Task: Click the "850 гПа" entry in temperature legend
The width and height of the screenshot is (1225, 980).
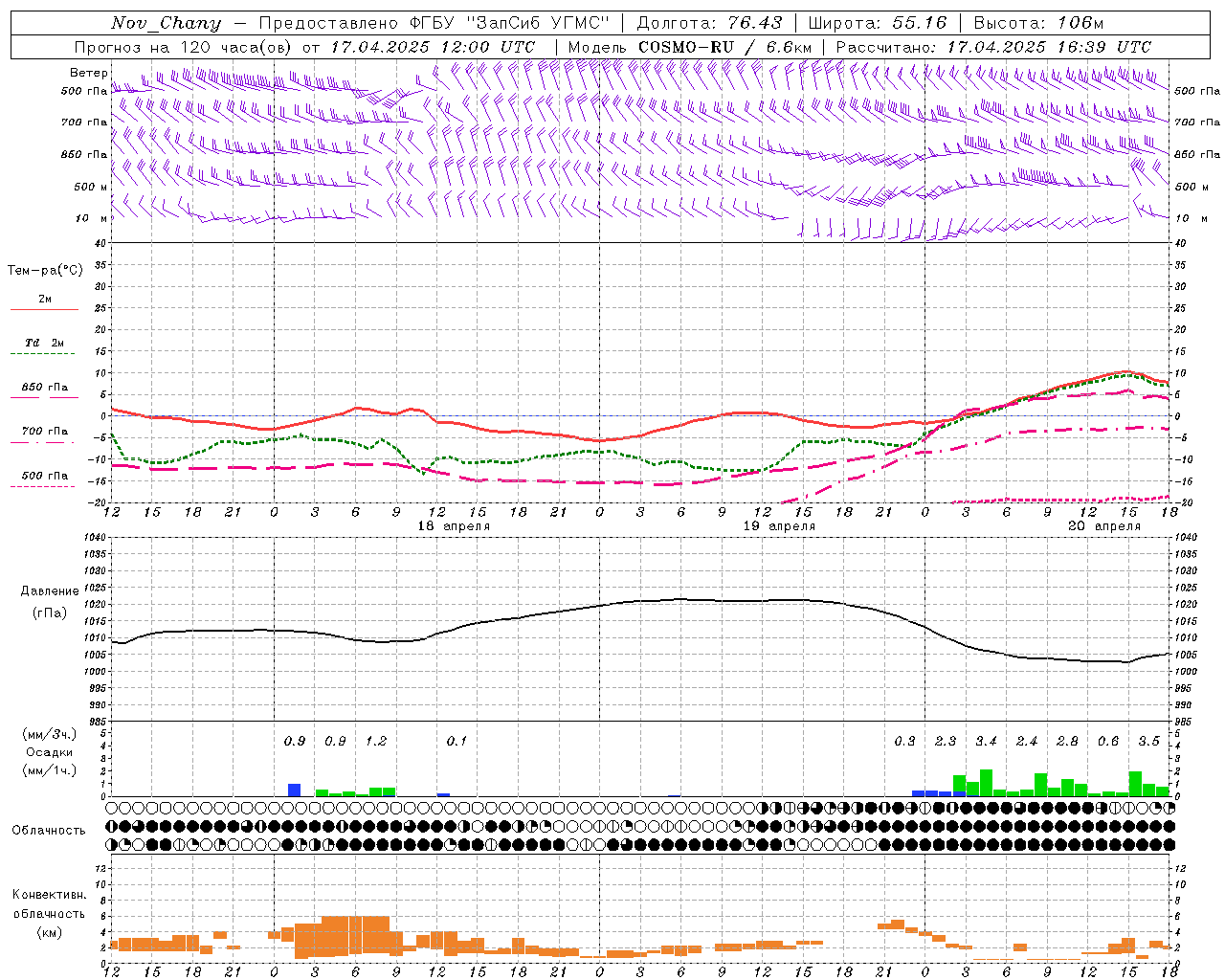Action: point(45,388)
